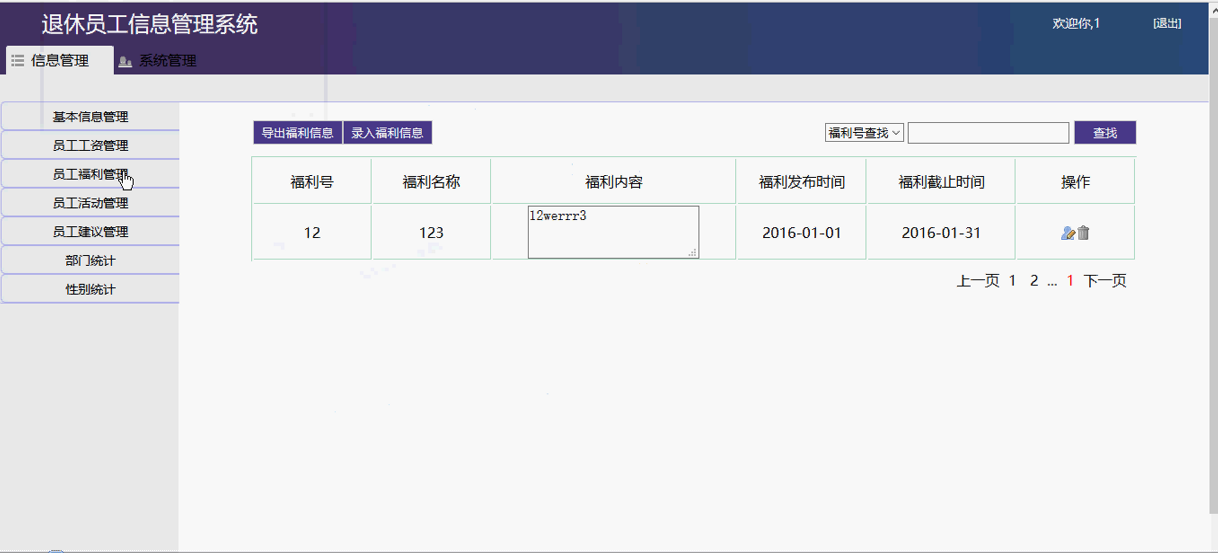The width and height of the screenshot is (1218, 553).
Task: Open 员工活动管理 in the sidebar
Action: pyautogui.click(x=90, y=203)
